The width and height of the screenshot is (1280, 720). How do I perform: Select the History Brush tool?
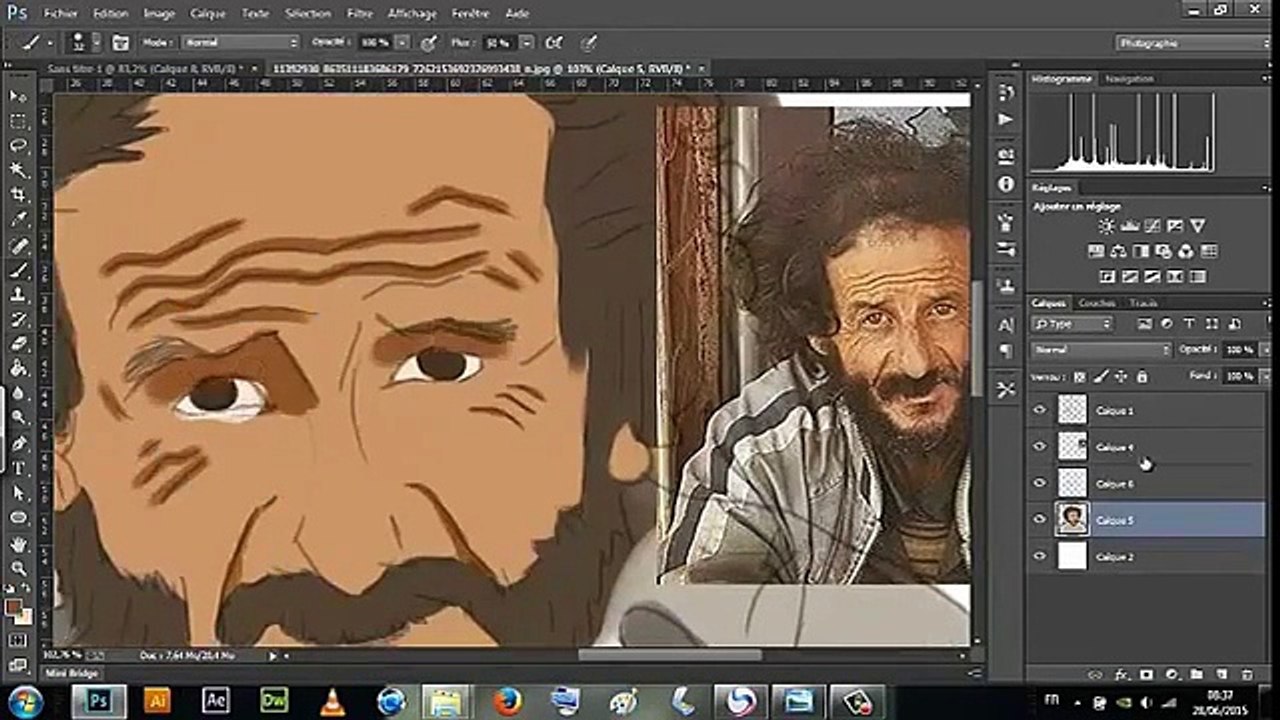pyautogui.click(x=18, y=320)
